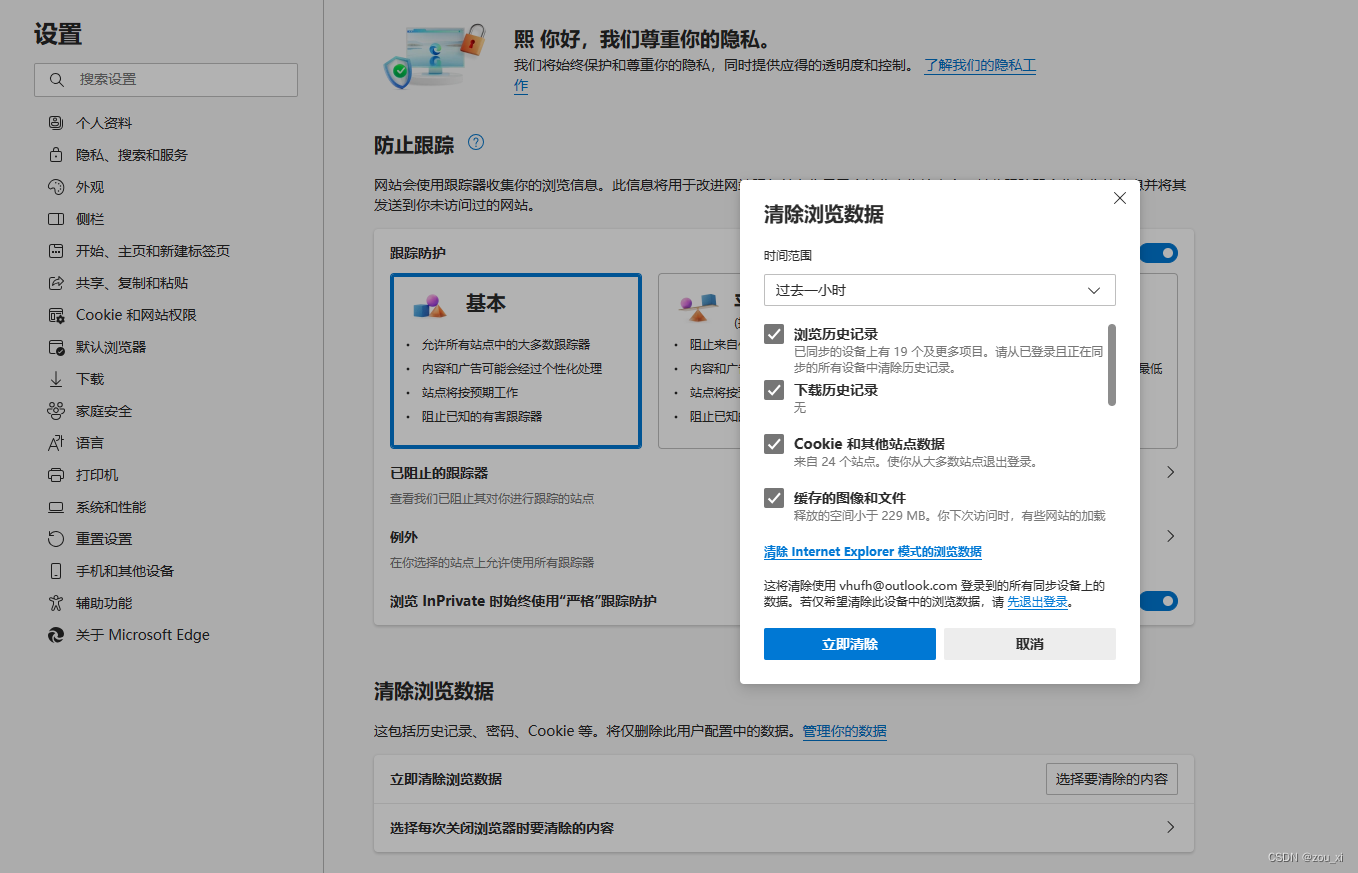The height and width of the screenshot is (873, 1358).
Task: Click the 先退出登录 link
Action: tap(1037, 602)
